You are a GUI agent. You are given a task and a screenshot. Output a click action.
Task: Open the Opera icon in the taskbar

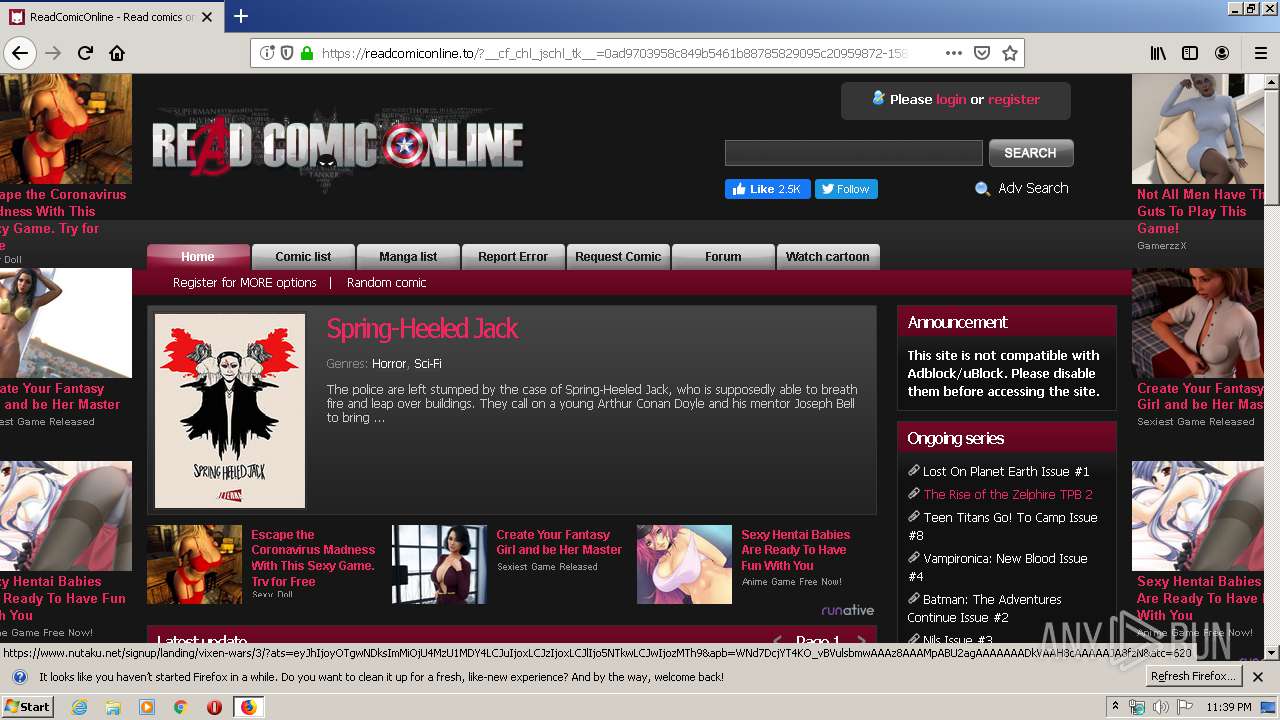pyautogui.click(x=214, y=707)
